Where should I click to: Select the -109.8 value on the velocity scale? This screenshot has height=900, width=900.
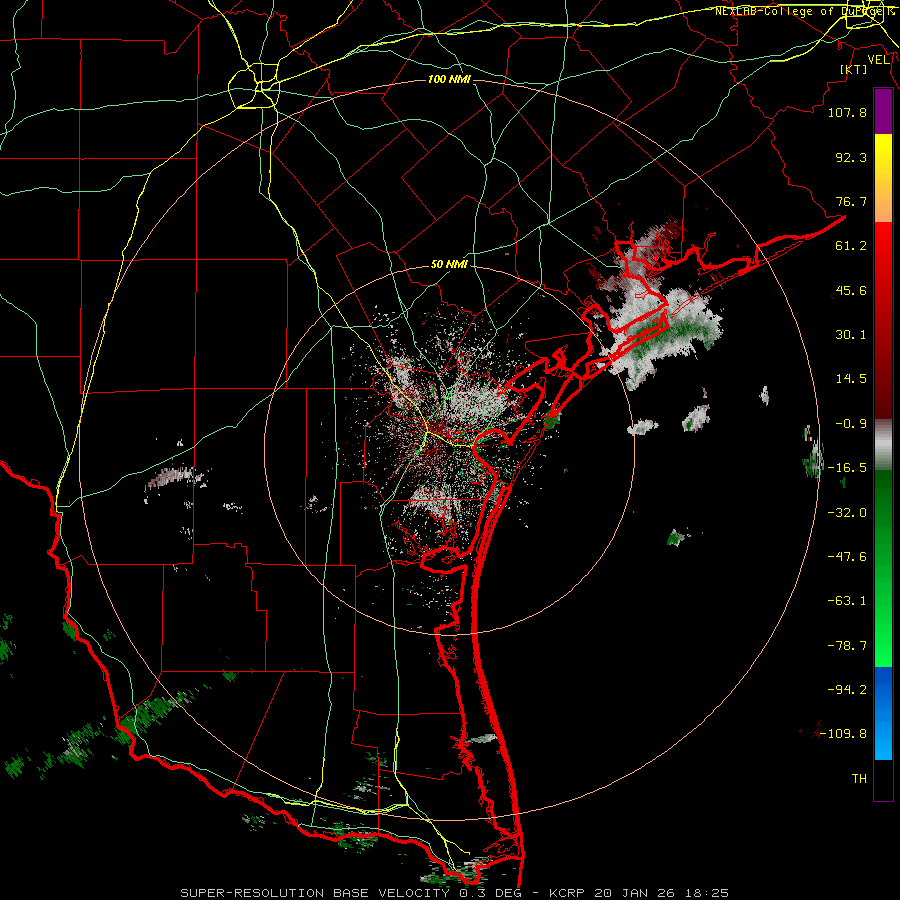click(x=844, y=734)
